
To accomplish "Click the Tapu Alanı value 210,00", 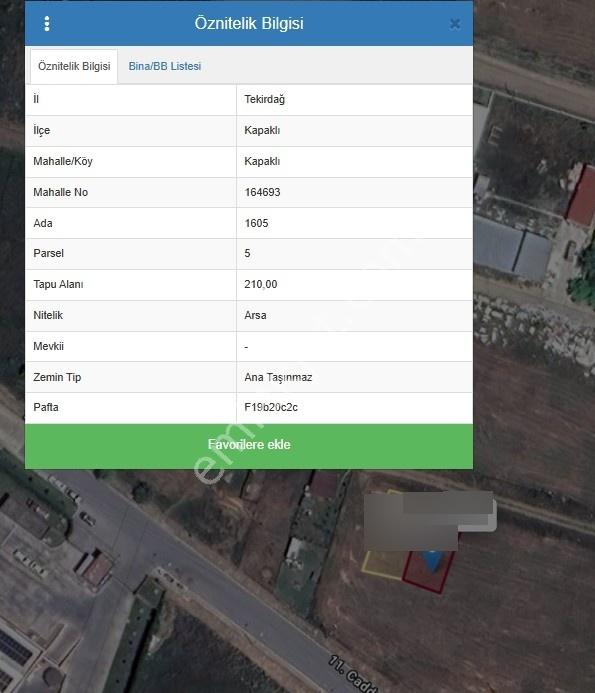I will [261, 284].
